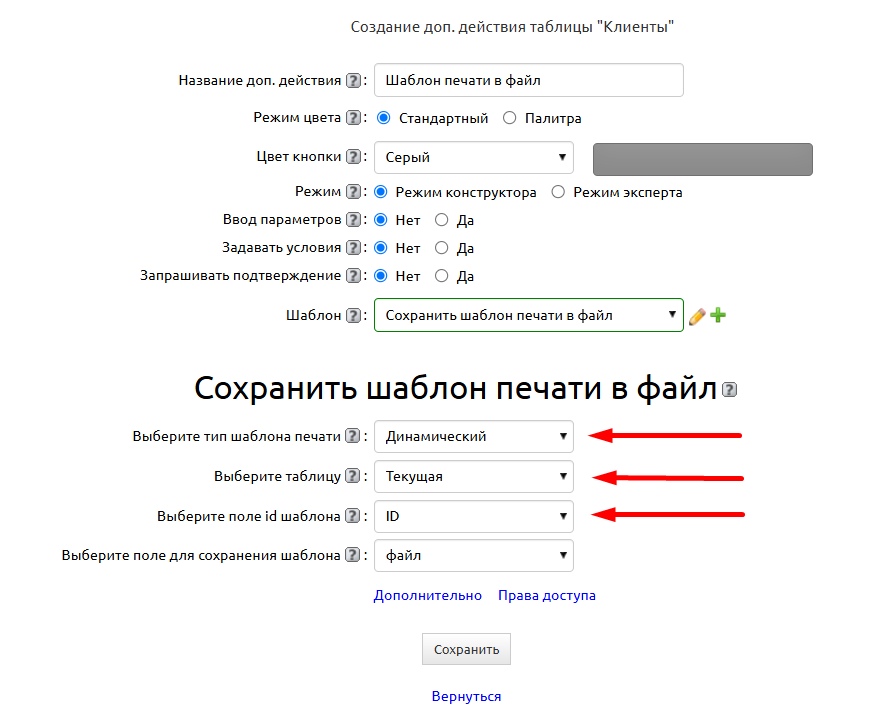Click help icon beside Цвет кнопки label

(353, 157)
